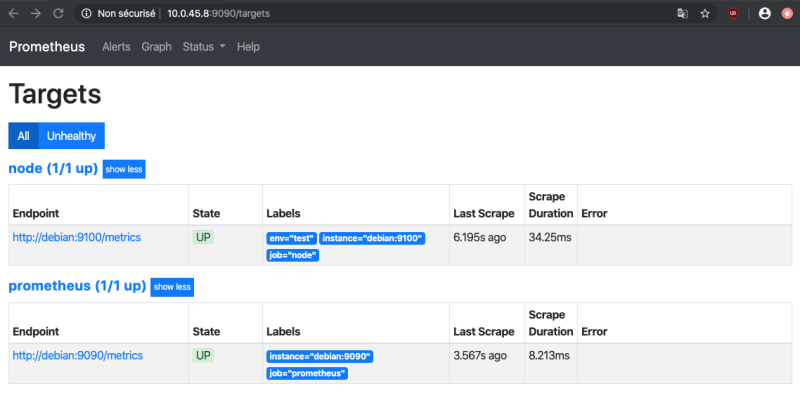Click the red extension icon in toolbar

pos(734,14)
